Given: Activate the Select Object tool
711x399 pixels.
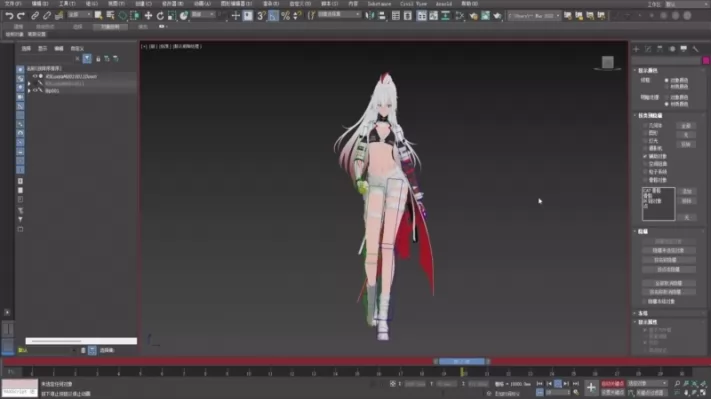Looking at the screenshot, I should click(98, 16).
